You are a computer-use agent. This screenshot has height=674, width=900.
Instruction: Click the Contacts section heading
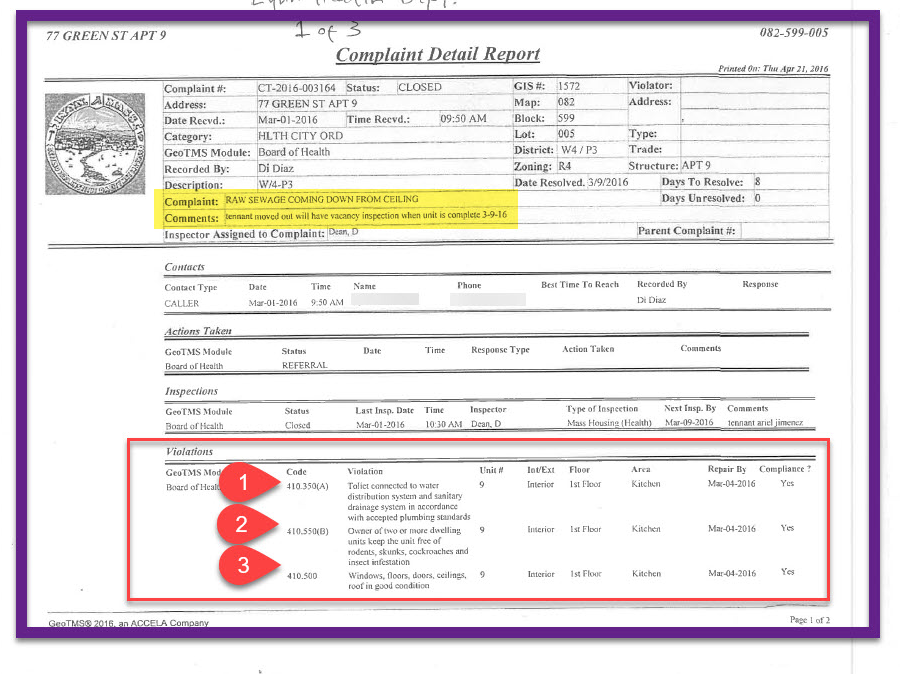(184, 267)
